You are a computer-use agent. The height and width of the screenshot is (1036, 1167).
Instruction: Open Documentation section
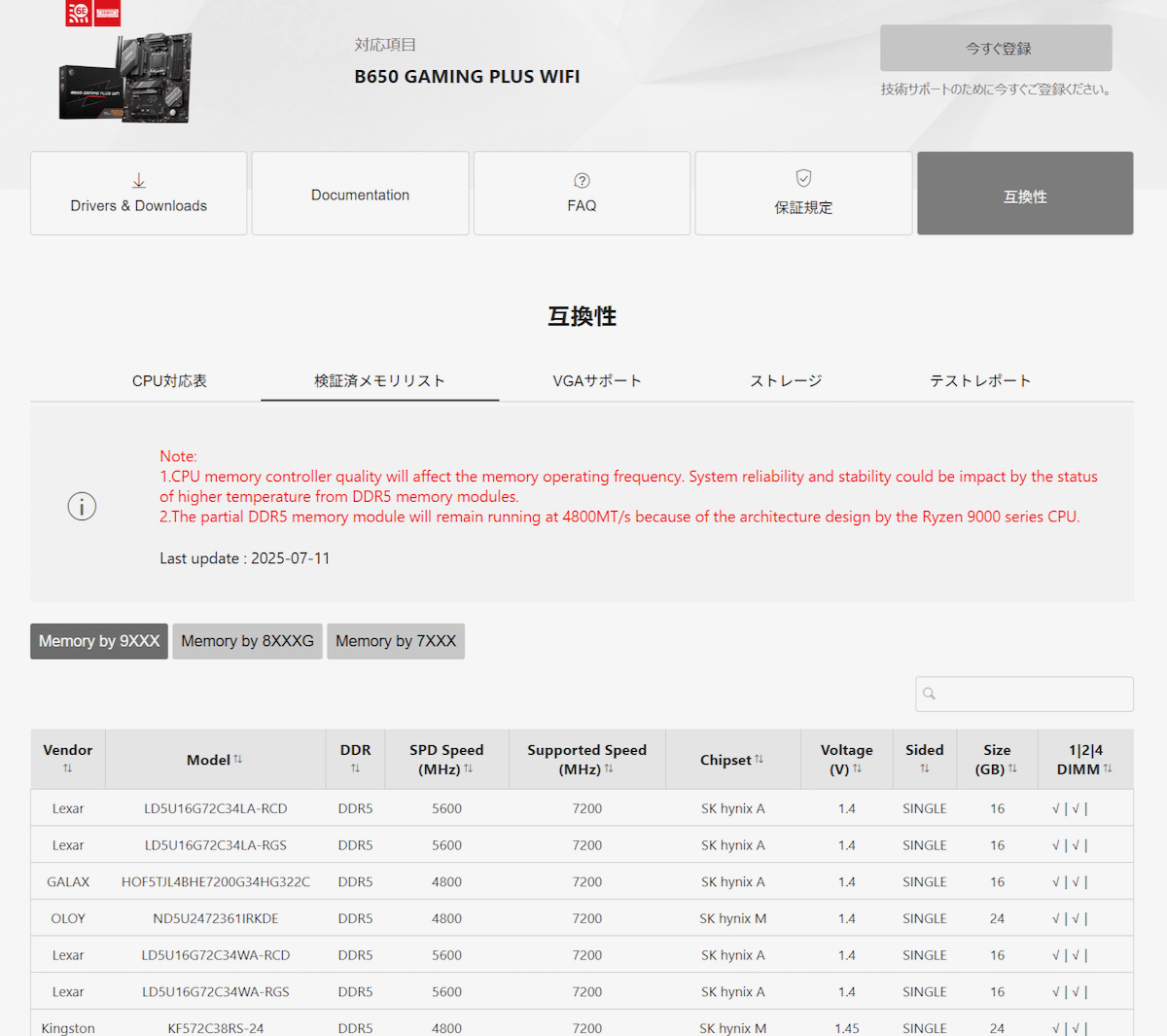coord(360,193)
